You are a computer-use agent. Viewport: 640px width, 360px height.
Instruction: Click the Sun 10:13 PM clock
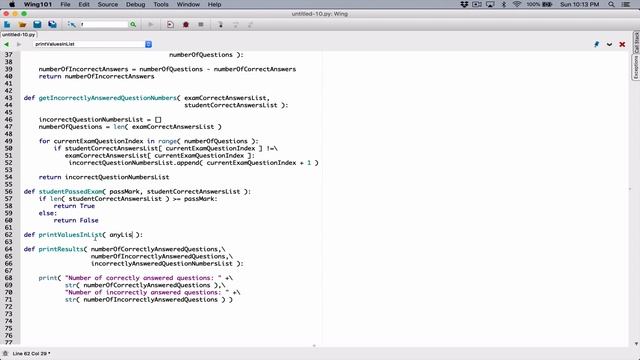[580, 4]
